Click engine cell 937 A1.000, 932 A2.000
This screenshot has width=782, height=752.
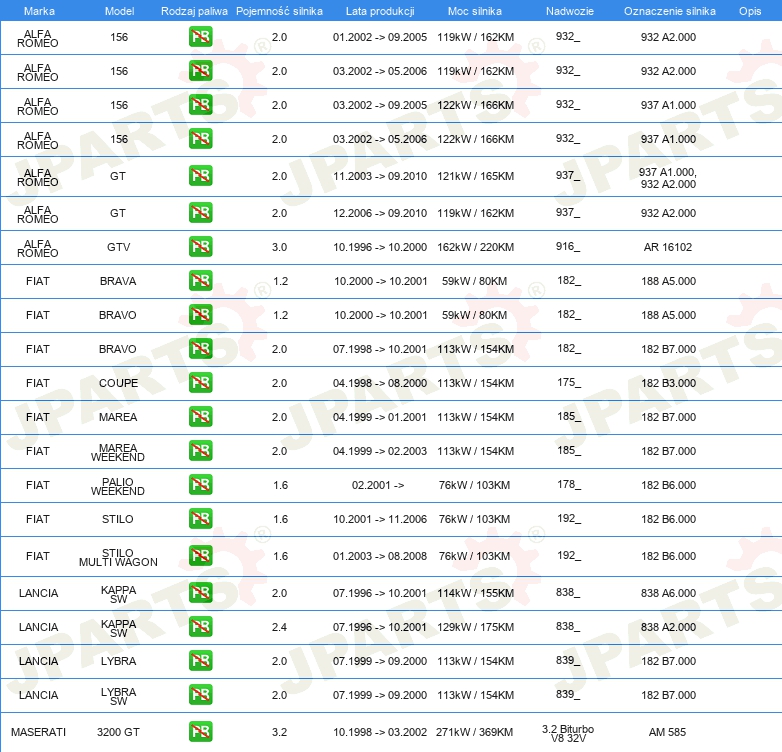tap(668, 178)
